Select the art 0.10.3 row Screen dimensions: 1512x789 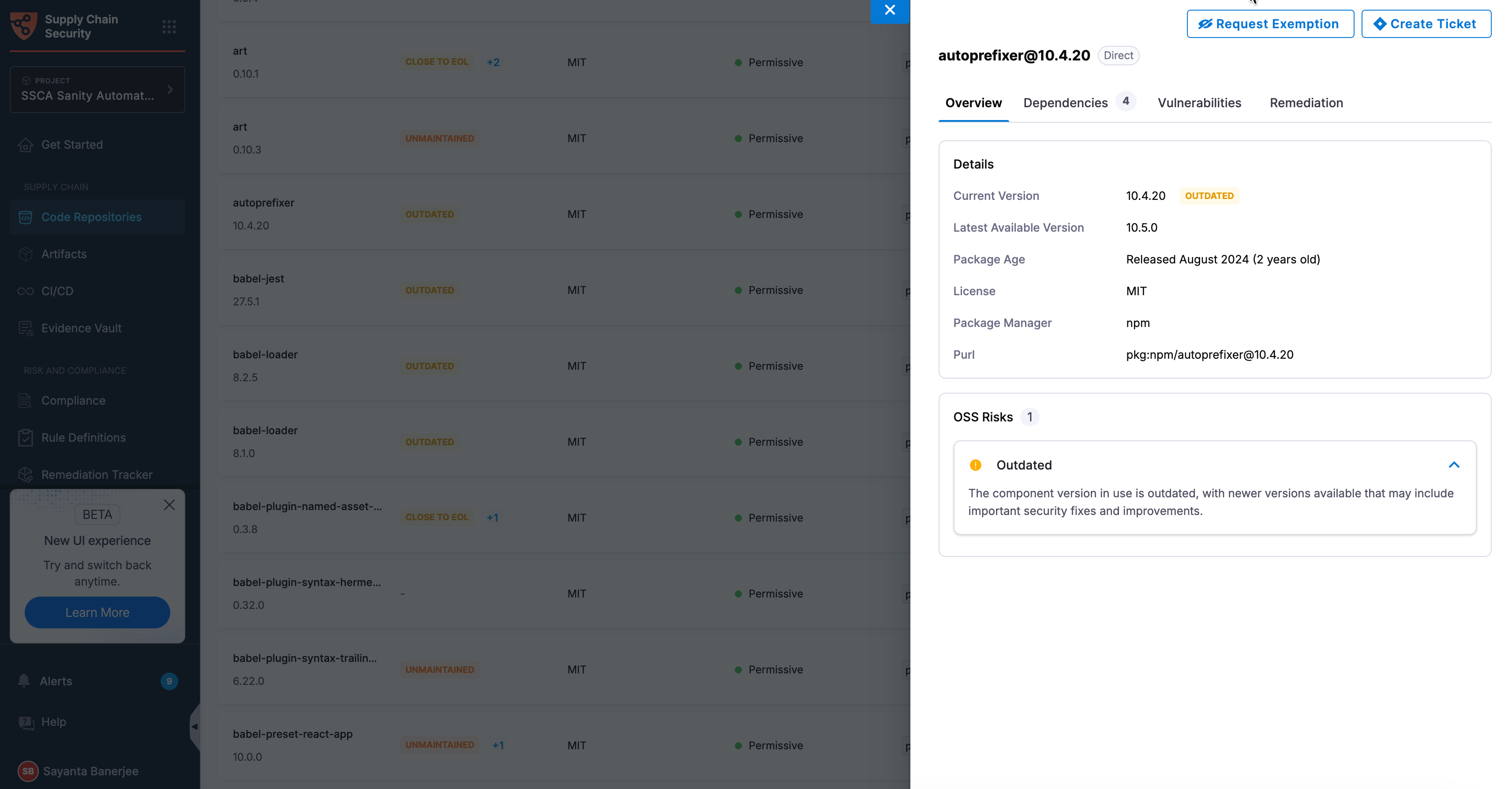pyautogui.click(x=565, y=139)
